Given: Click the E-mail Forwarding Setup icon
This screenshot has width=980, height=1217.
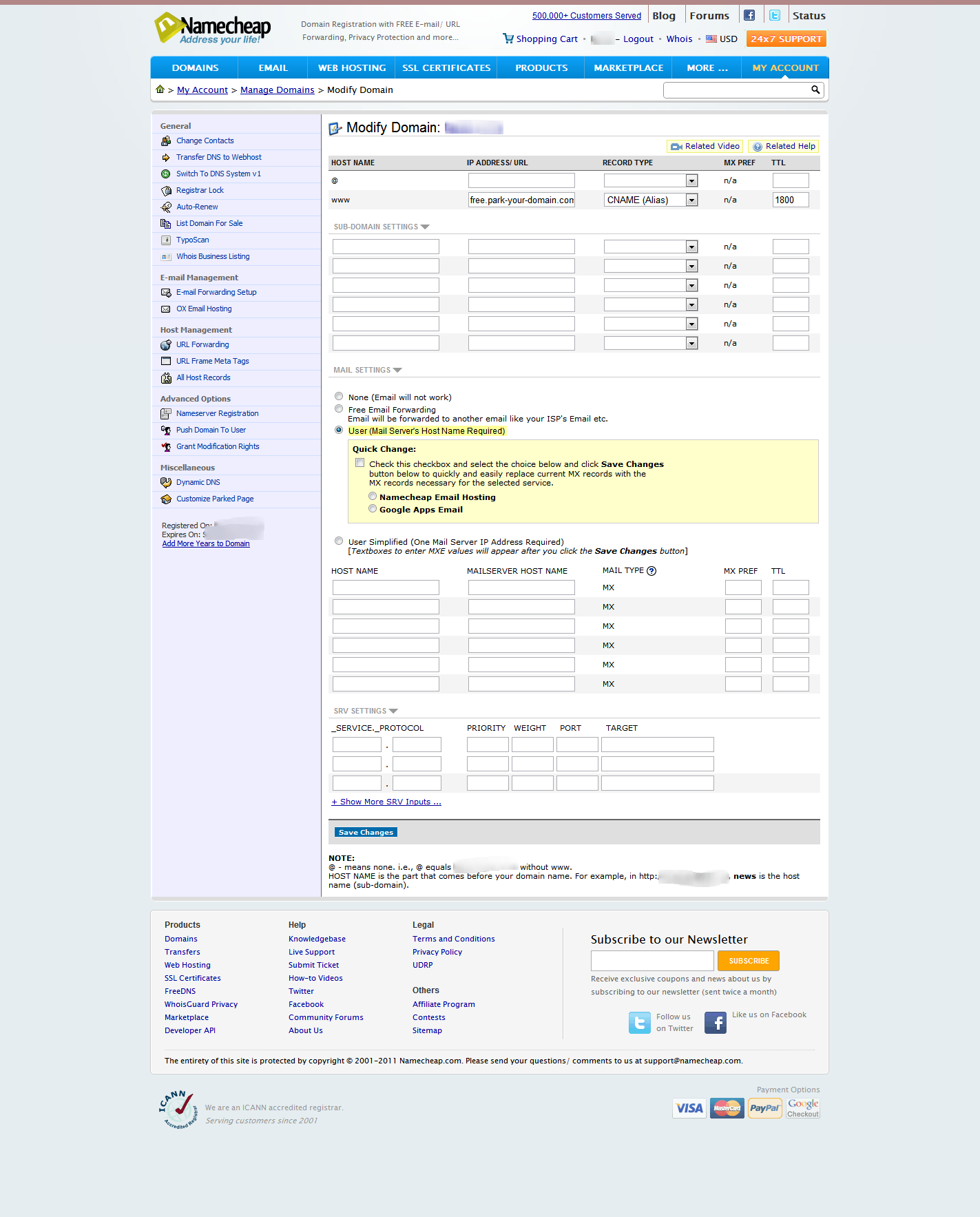Looking at the screenshot, I should 166,292.
